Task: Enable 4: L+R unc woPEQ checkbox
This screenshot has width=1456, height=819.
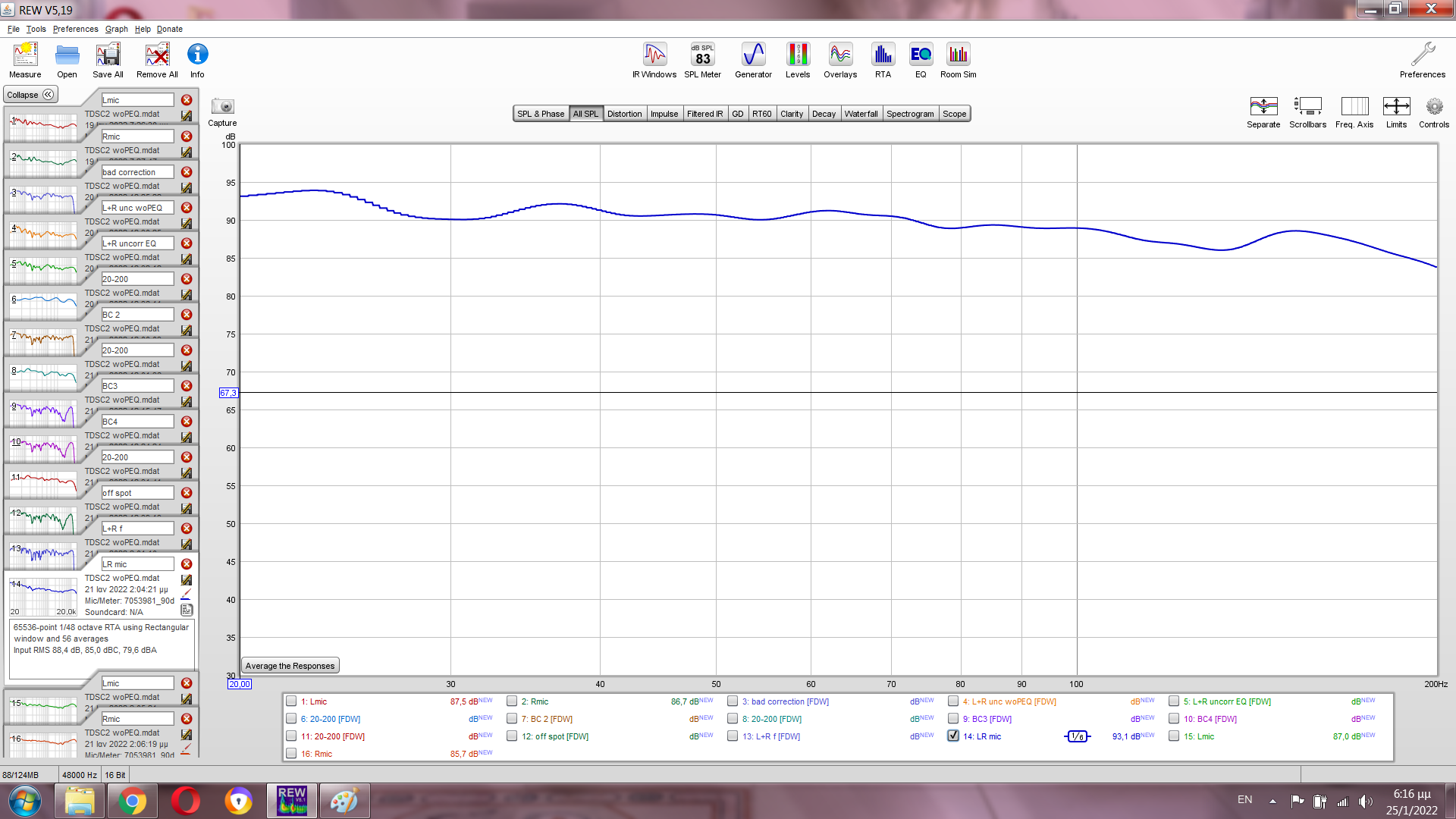Action: click(953, 701)
